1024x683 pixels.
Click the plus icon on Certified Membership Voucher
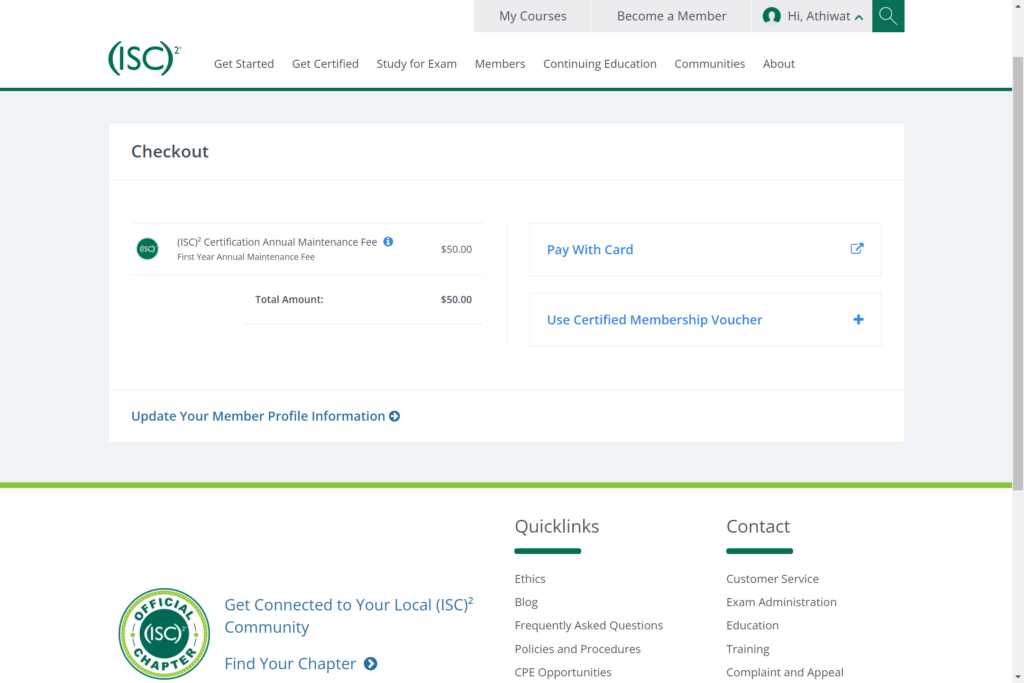point(858,319)
